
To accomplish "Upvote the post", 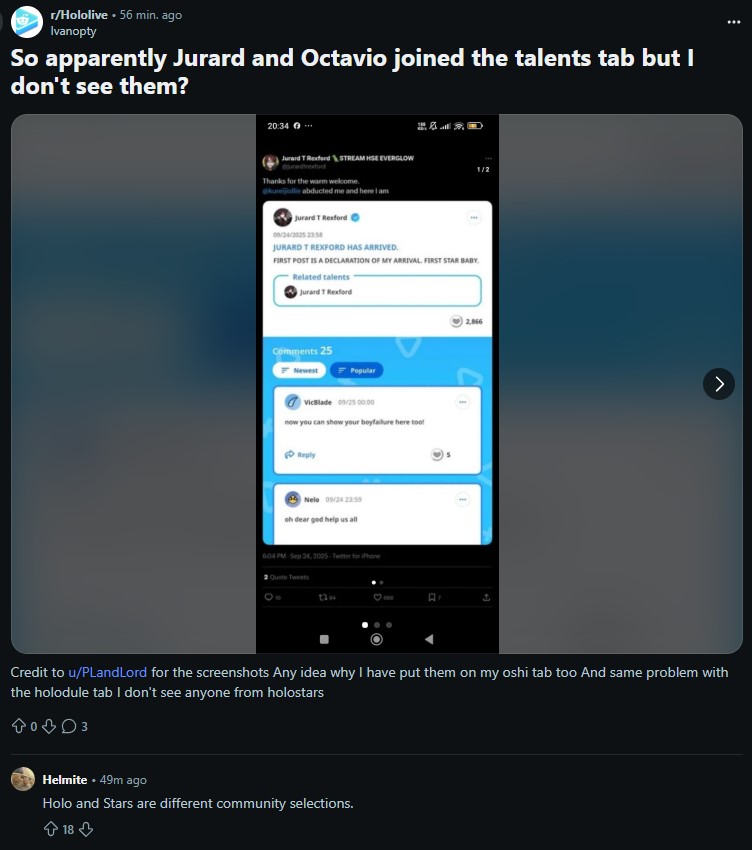I will pyautogui.click(x=18, y=726).
